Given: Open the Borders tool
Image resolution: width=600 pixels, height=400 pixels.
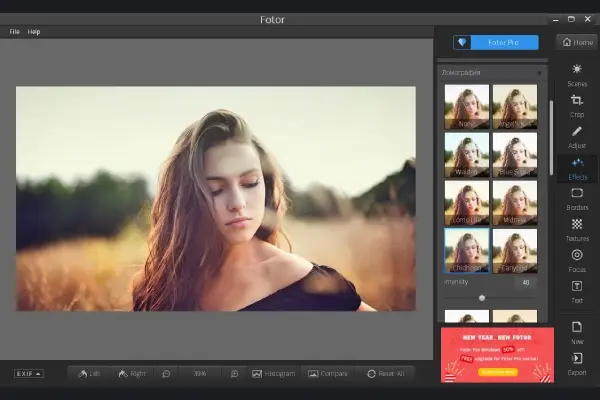Looking at the screenshot, I should (577, 199).
